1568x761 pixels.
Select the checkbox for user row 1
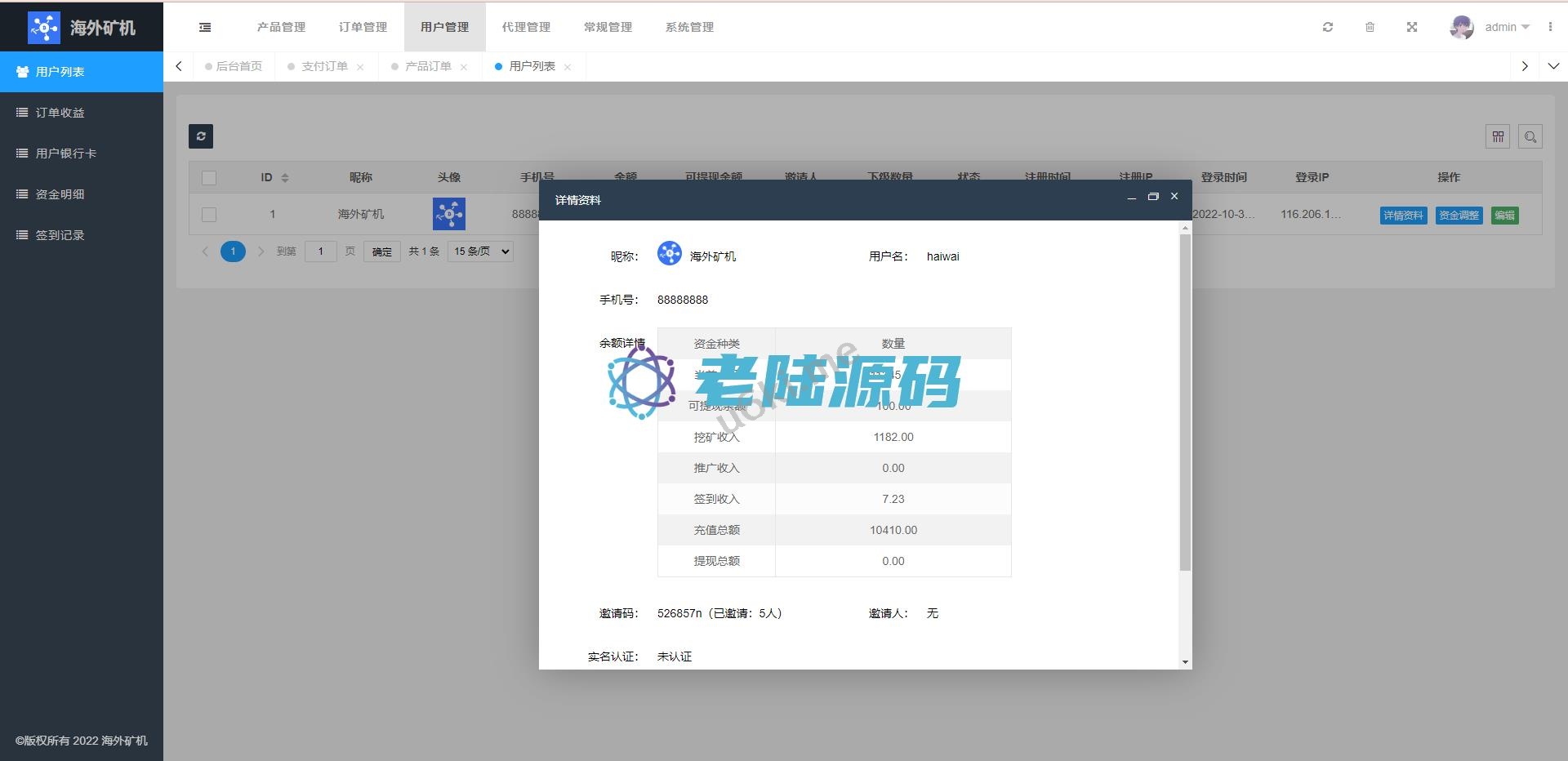pos(209,215)
